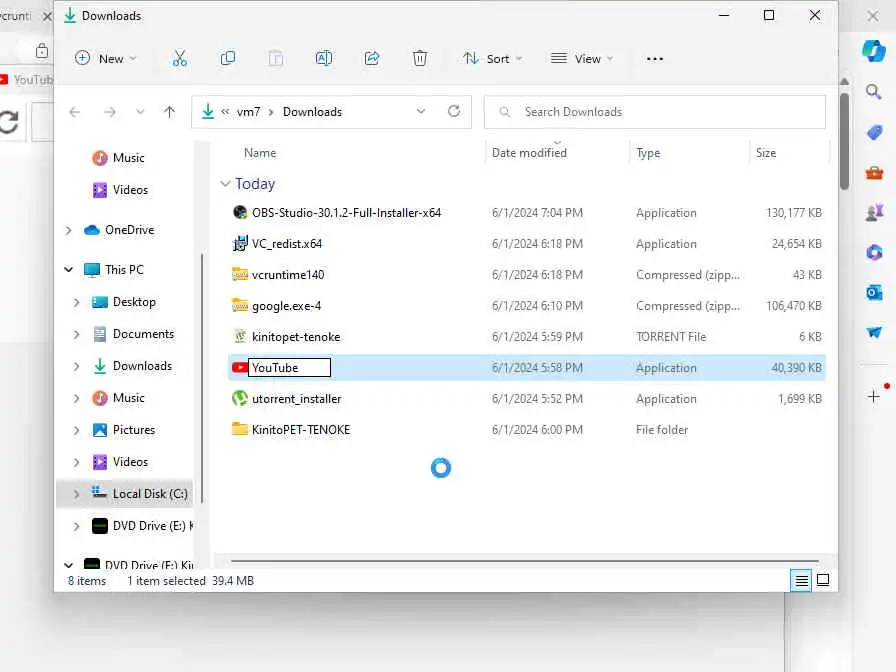
Task: Expand the OneDrive tree node
Action: click(x=69, y=230)
